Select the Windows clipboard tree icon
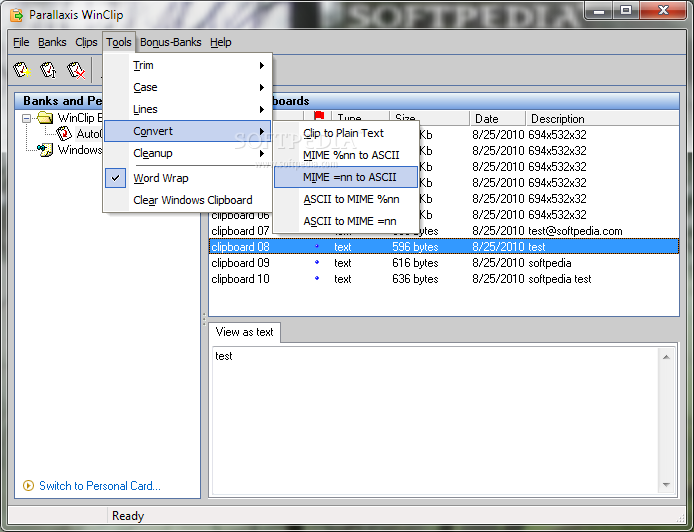Viewport: 694px width, 532px height. coord(45,150)
